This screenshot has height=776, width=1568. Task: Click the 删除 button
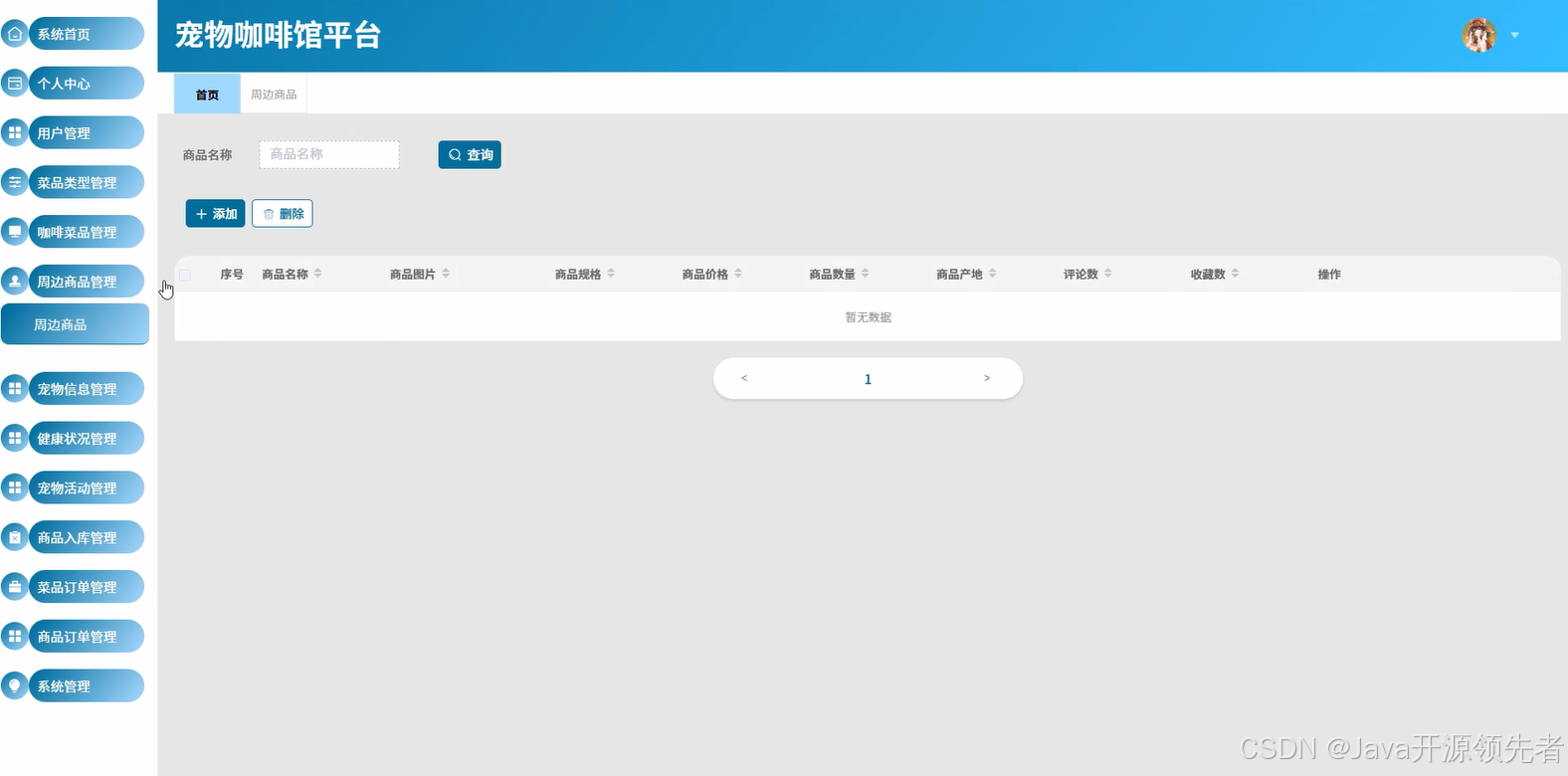283,214
